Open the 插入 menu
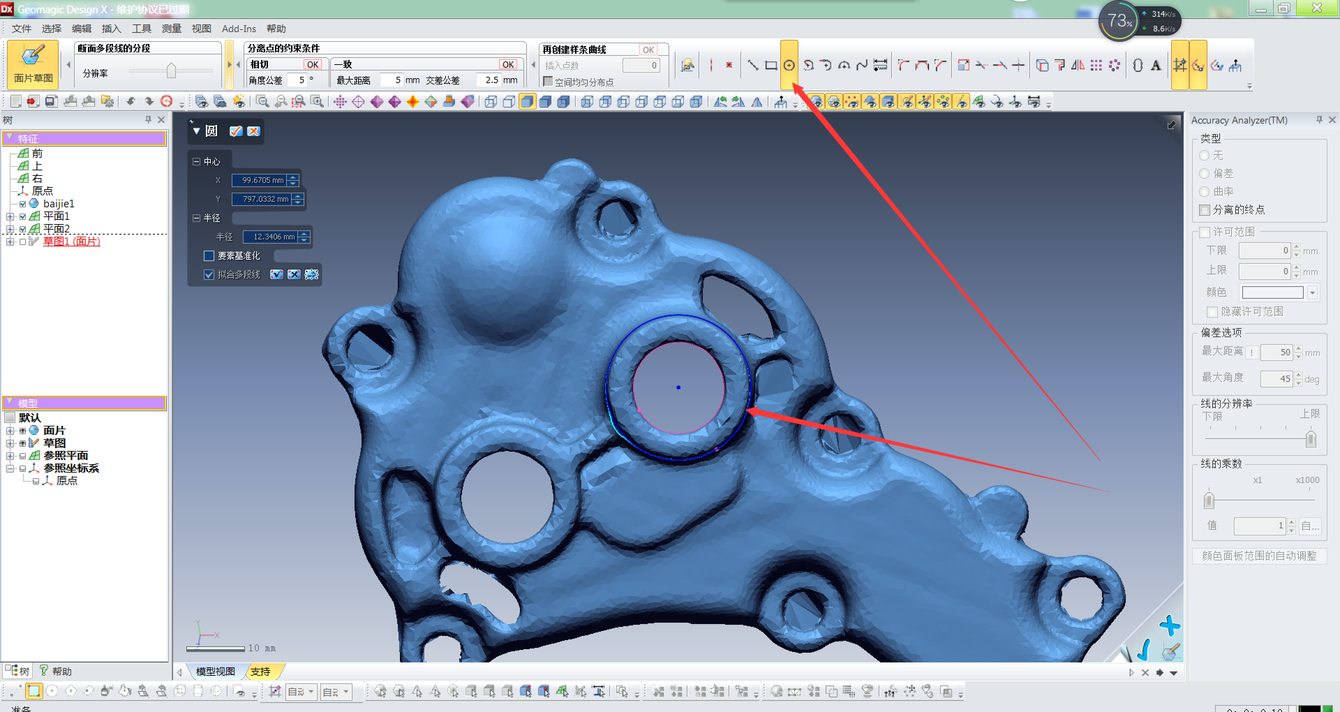The height and width of the screenshot is (712, 1340). pos(111,29)
